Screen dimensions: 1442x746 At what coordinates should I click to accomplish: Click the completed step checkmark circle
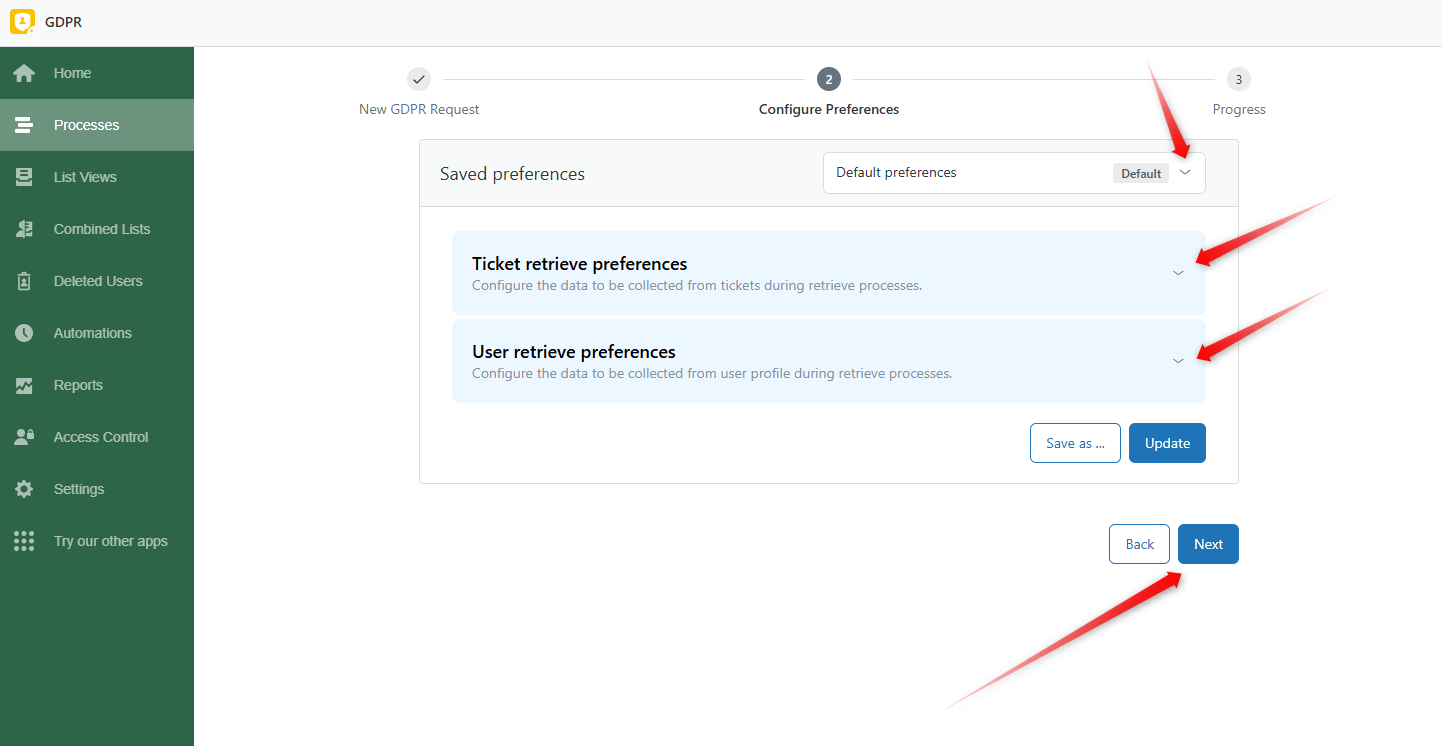[x=419, y=79]
